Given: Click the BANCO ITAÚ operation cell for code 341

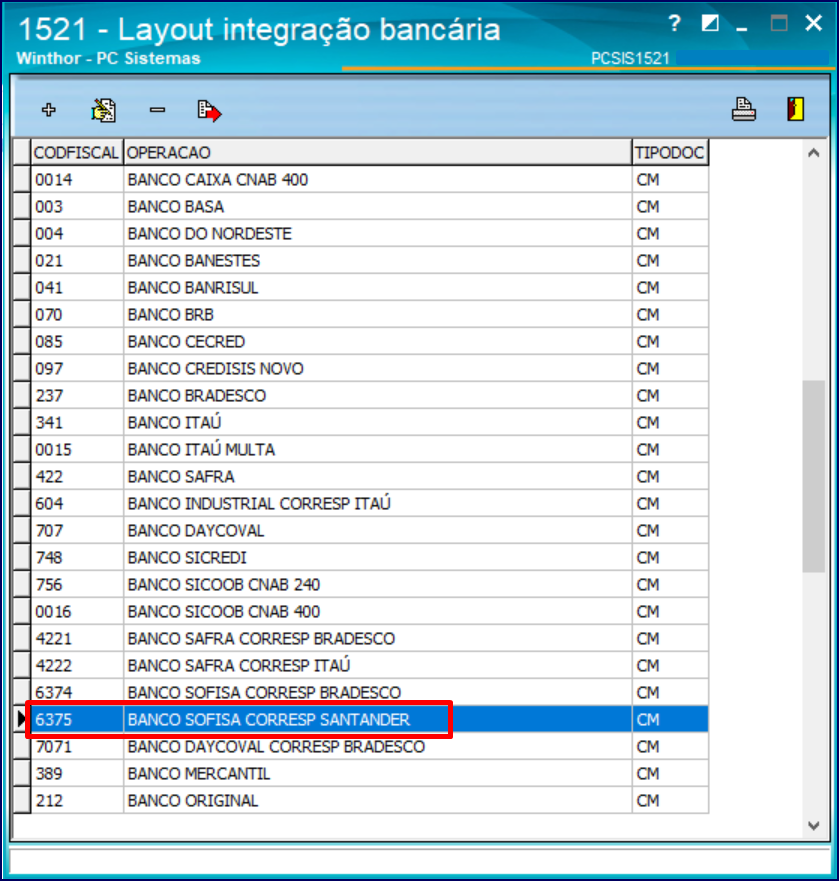Looking at the screenshot, I should click(377, 423).
